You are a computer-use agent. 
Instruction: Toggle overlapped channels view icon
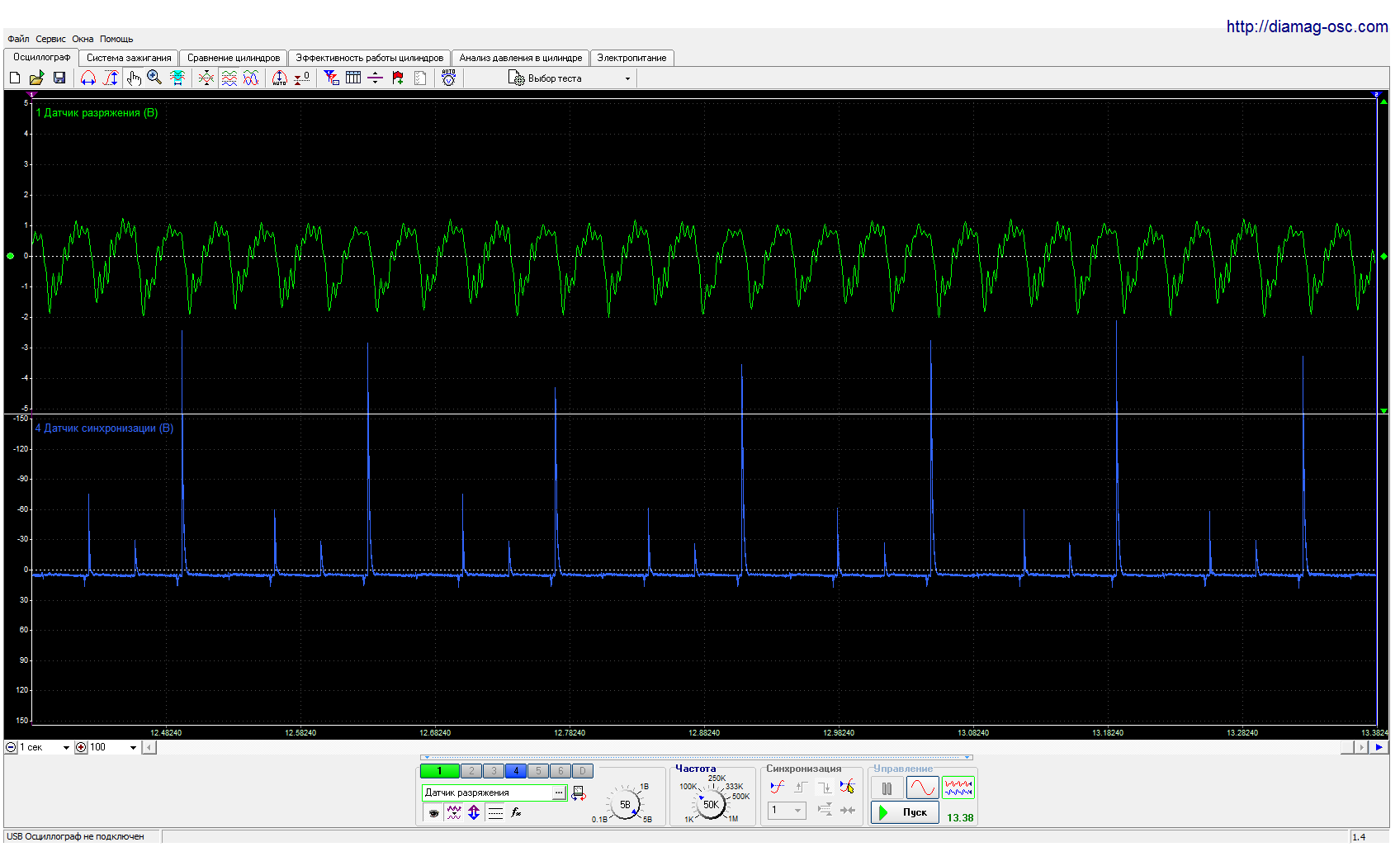[251, 78]
